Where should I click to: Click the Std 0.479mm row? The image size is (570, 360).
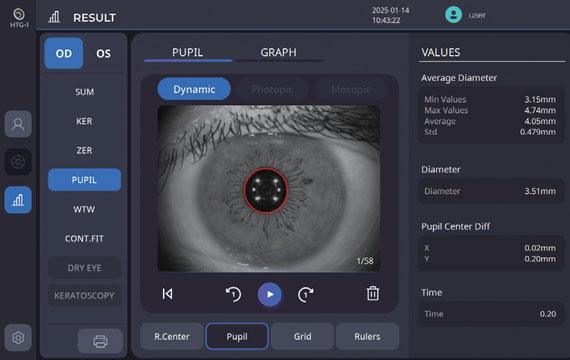tap(490, 132)
